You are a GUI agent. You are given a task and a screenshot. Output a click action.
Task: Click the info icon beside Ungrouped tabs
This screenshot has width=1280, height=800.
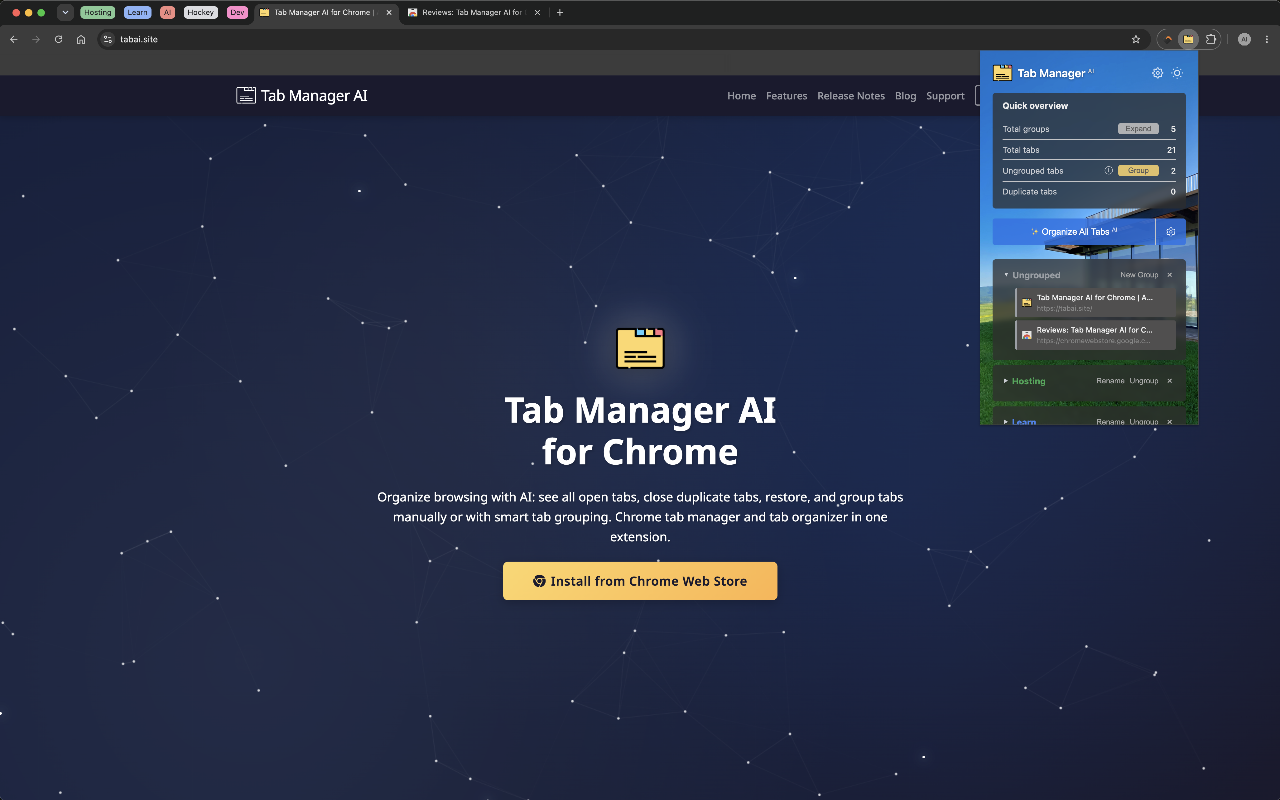[x=1109, y=171]
